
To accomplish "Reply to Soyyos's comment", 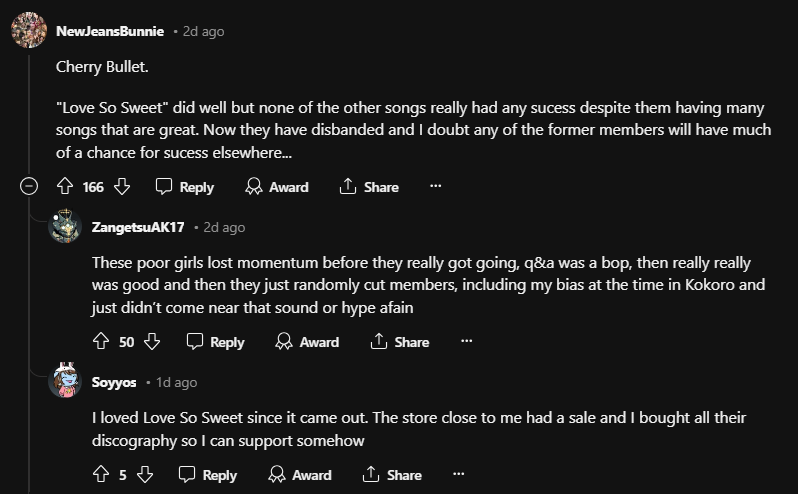I will (208, 475).
